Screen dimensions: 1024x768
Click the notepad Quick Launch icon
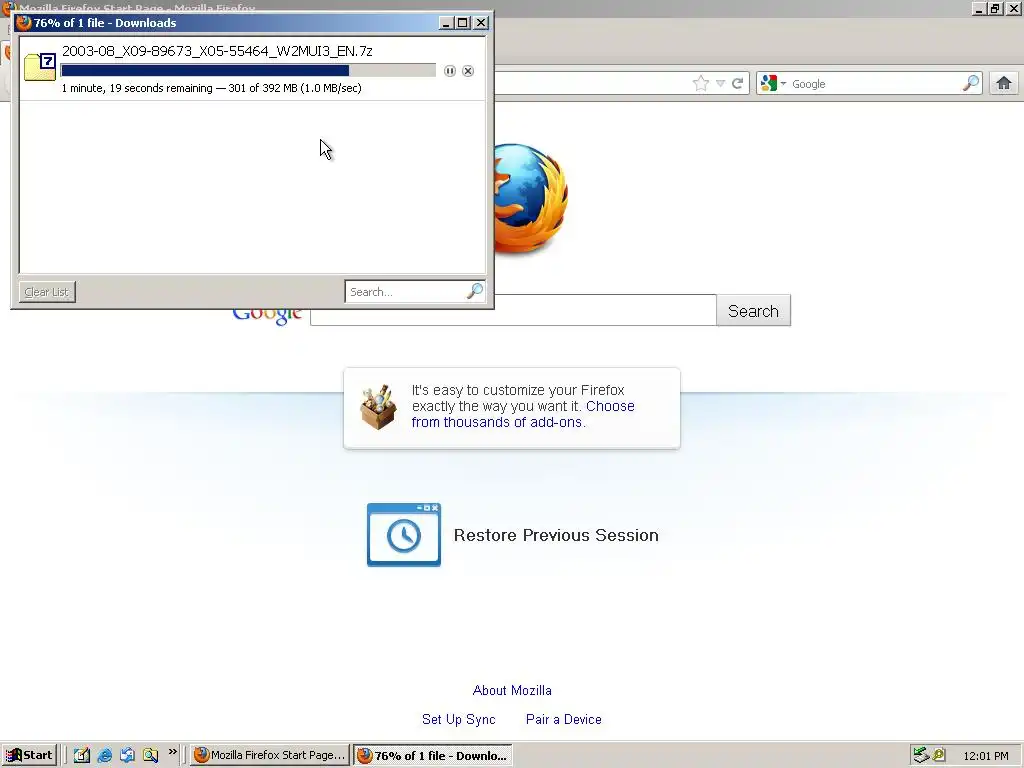tap(82, 756)
